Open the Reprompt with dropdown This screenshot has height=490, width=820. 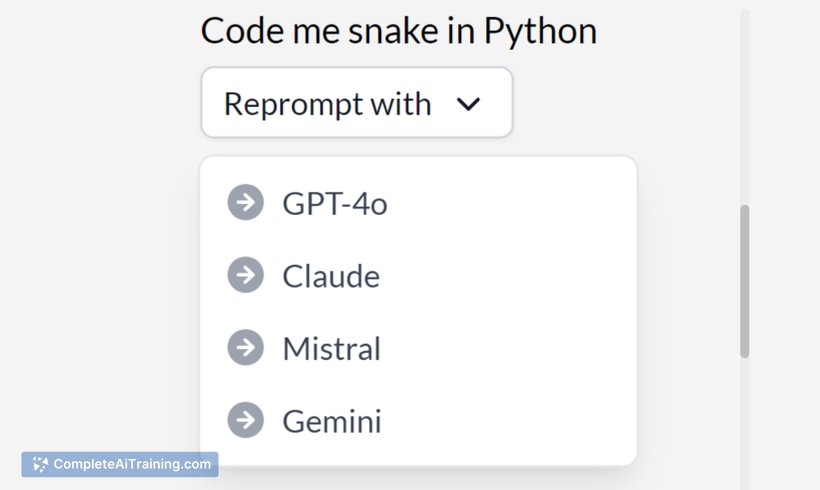[357, 102]
